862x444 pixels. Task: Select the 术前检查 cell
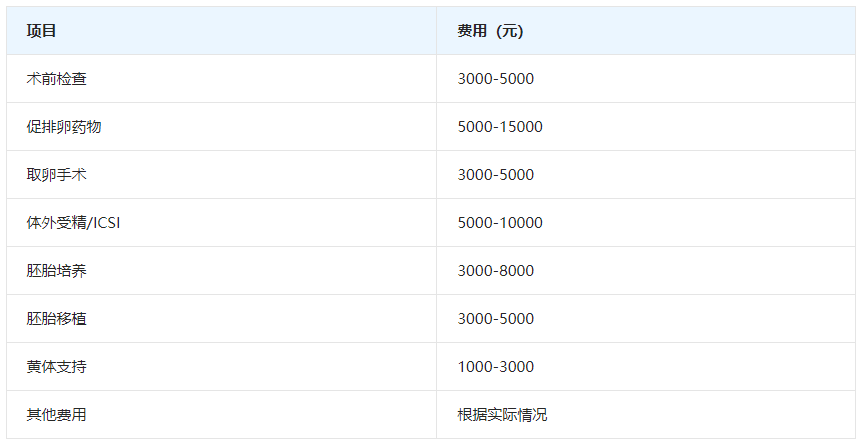56,79
